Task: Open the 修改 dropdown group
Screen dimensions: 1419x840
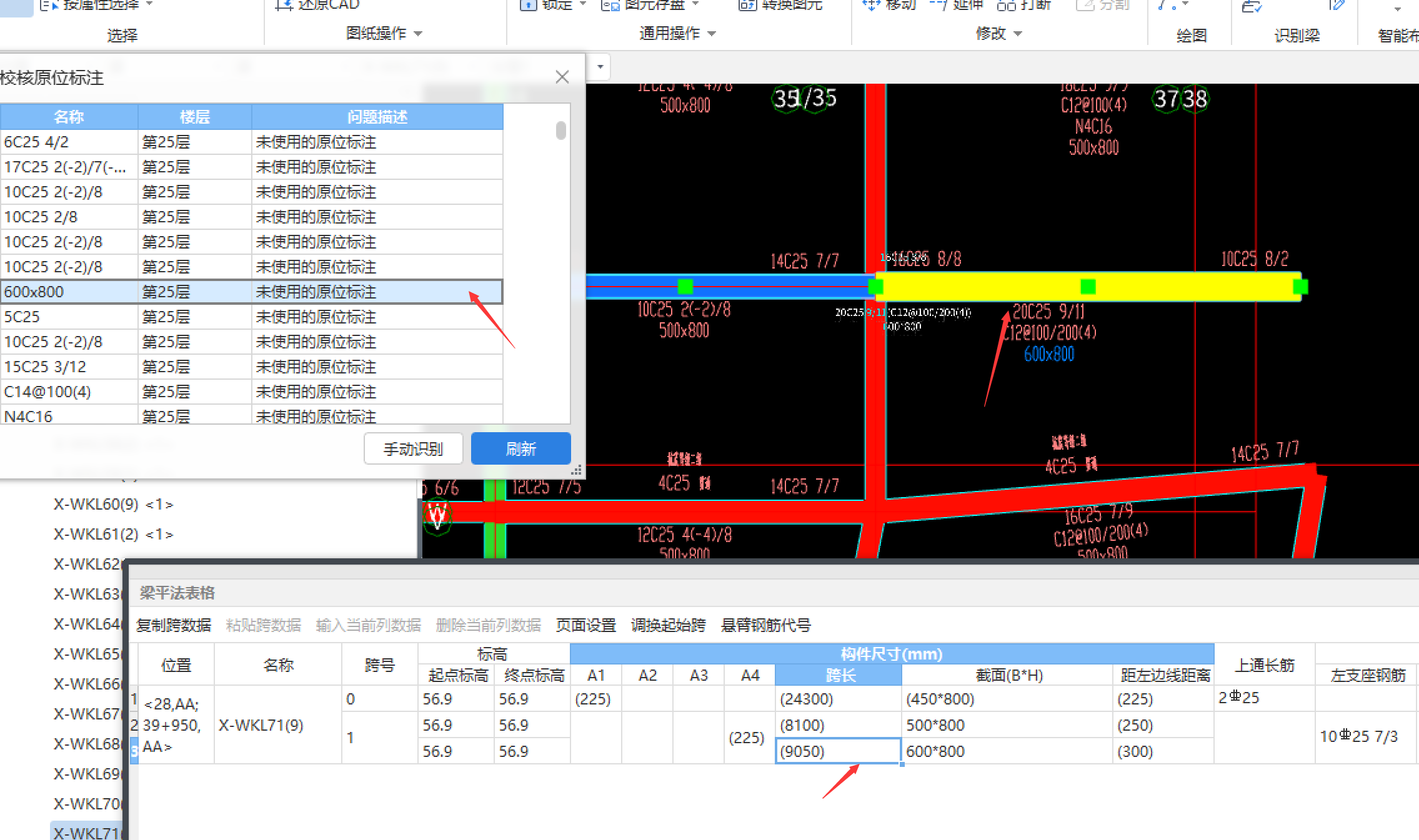Action: (x=998, y=33)
